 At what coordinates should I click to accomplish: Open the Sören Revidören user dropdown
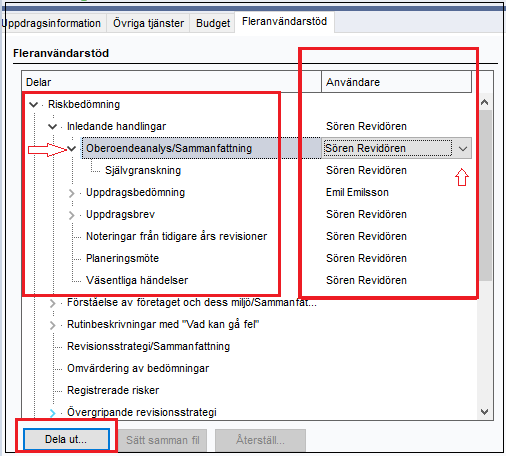(x=463, y=148)
